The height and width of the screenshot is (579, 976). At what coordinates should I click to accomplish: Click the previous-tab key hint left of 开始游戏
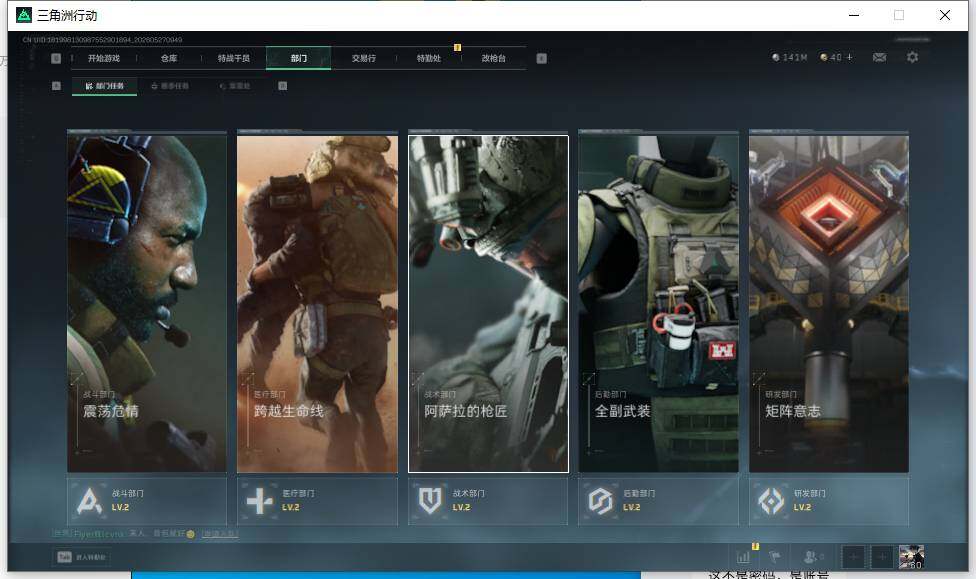[56, 58]
